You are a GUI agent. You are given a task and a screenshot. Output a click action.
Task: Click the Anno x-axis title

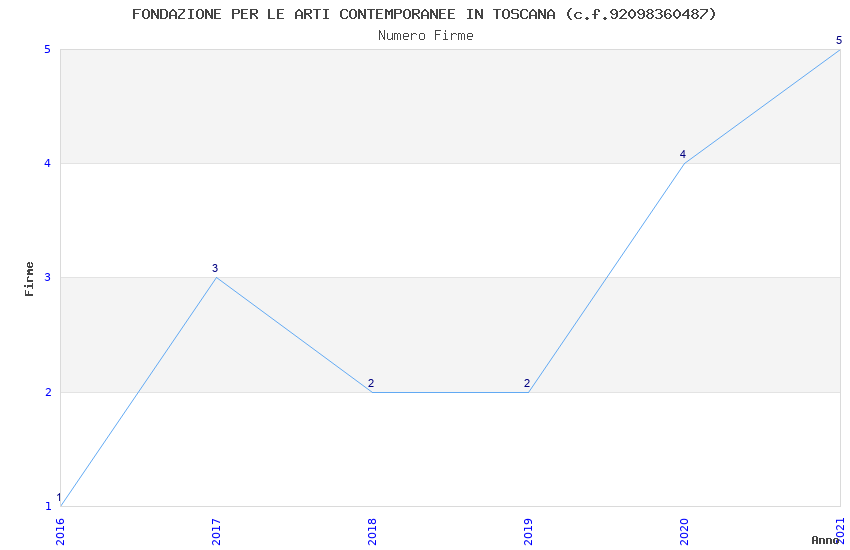(825, 540)
